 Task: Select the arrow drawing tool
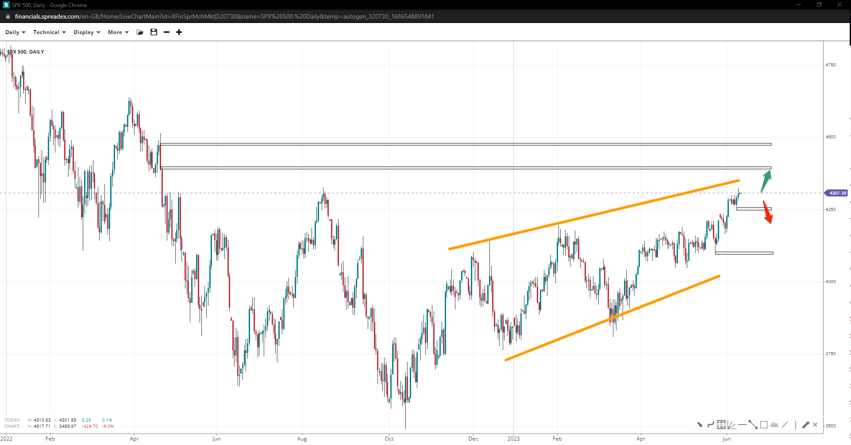(x=700, y=425)
